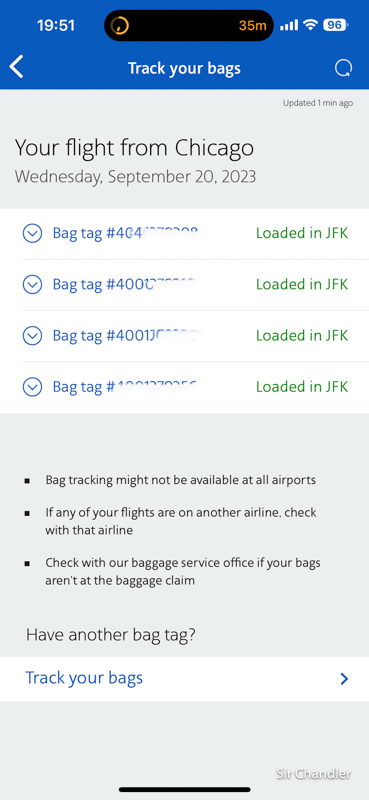Screen dimensions: 369x800
Task: Tap the home indicator bar
Action: tap(184, 789)
